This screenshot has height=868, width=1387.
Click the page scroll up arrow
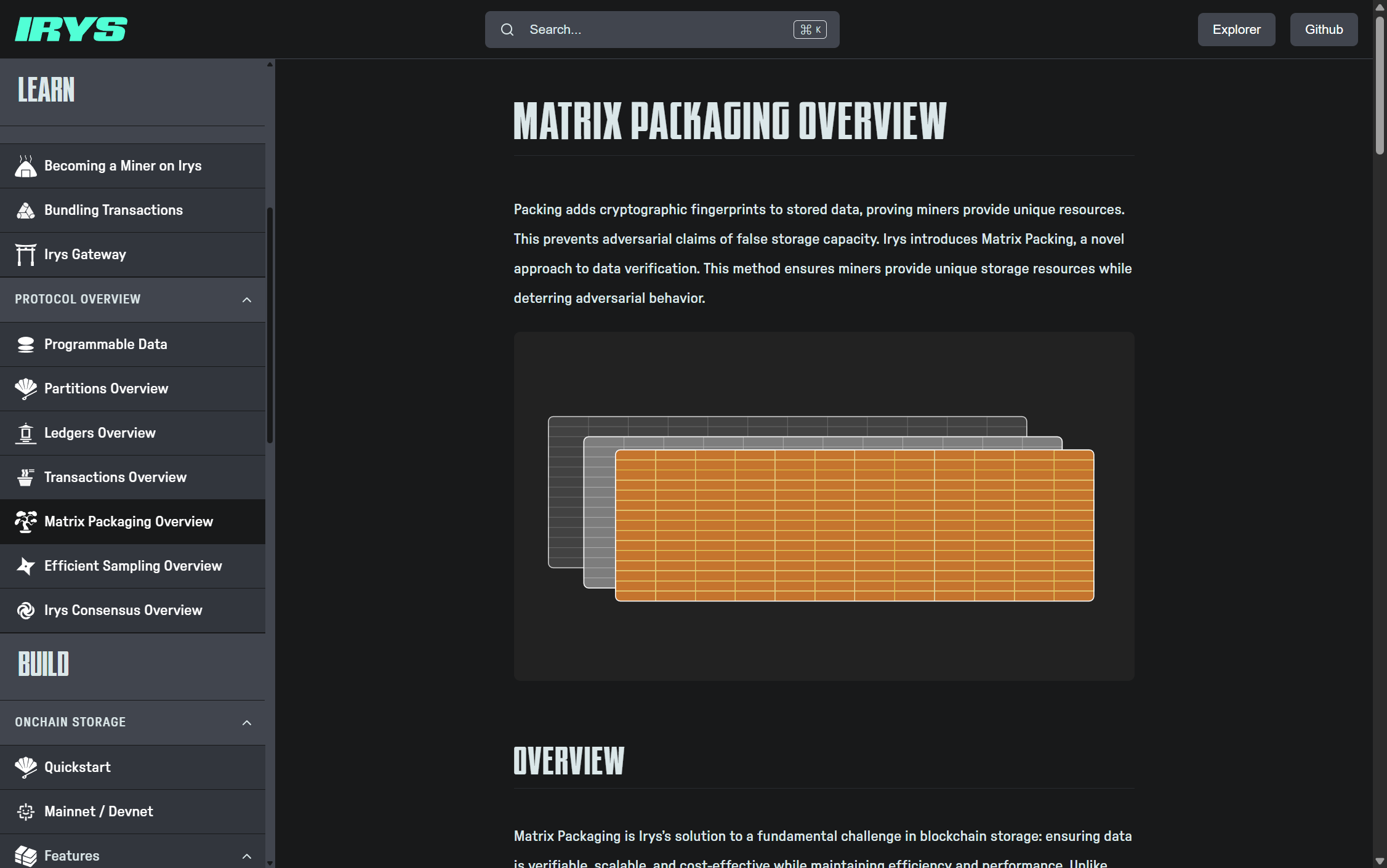tap(1380, 7)
